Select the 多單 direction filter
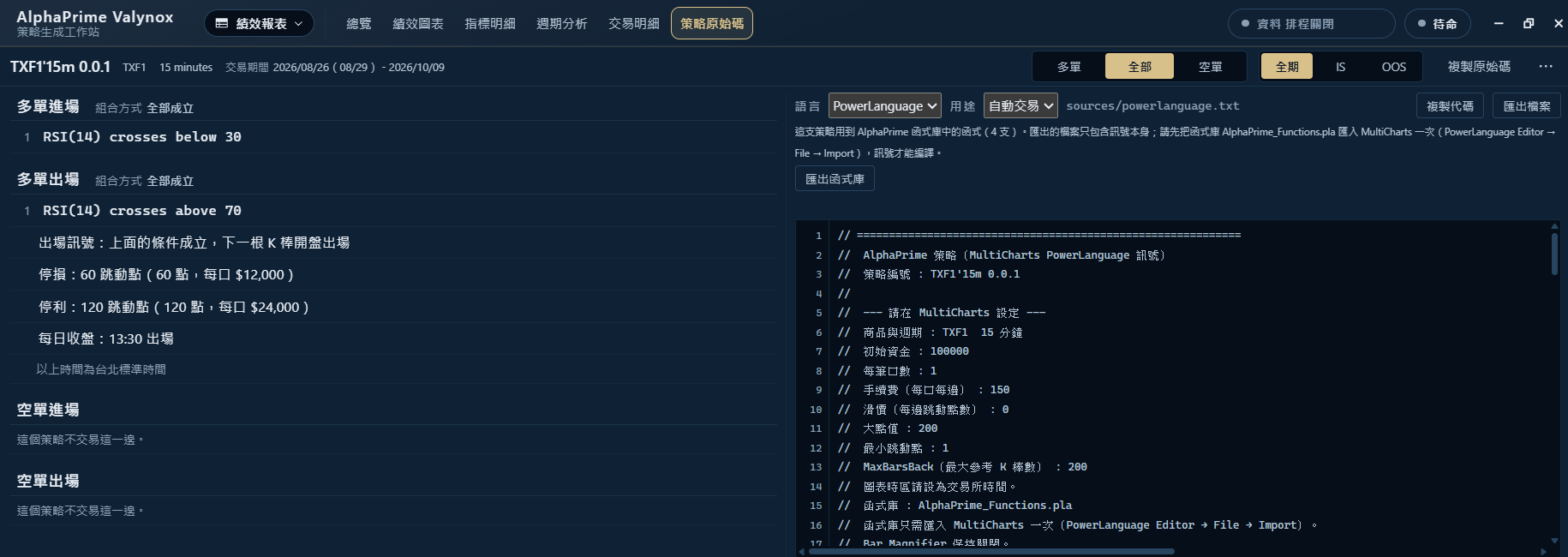The image size is (1568, 557). pos(1069,66)
